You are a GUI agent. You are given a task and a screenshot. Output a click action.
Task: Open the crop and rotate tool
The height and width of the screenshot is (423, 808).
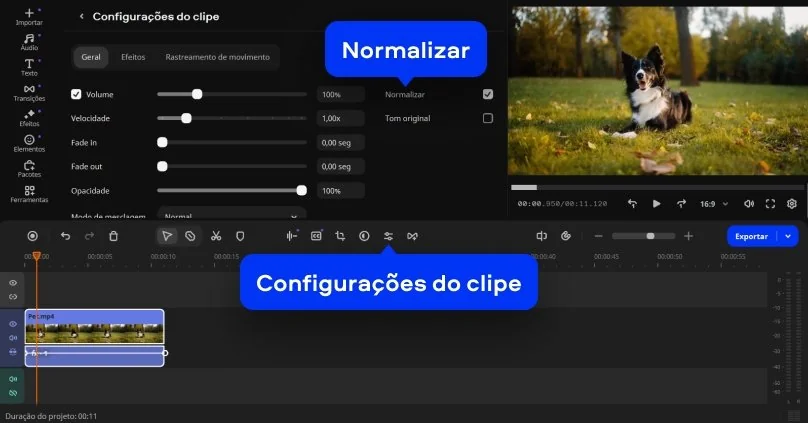tap(340, 236)
